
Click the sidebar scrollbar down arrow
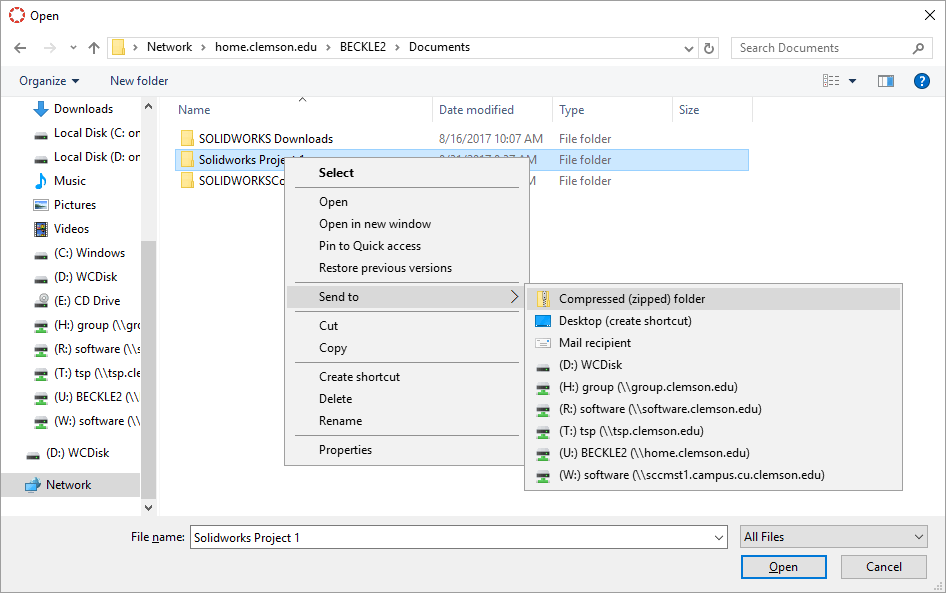148,508
